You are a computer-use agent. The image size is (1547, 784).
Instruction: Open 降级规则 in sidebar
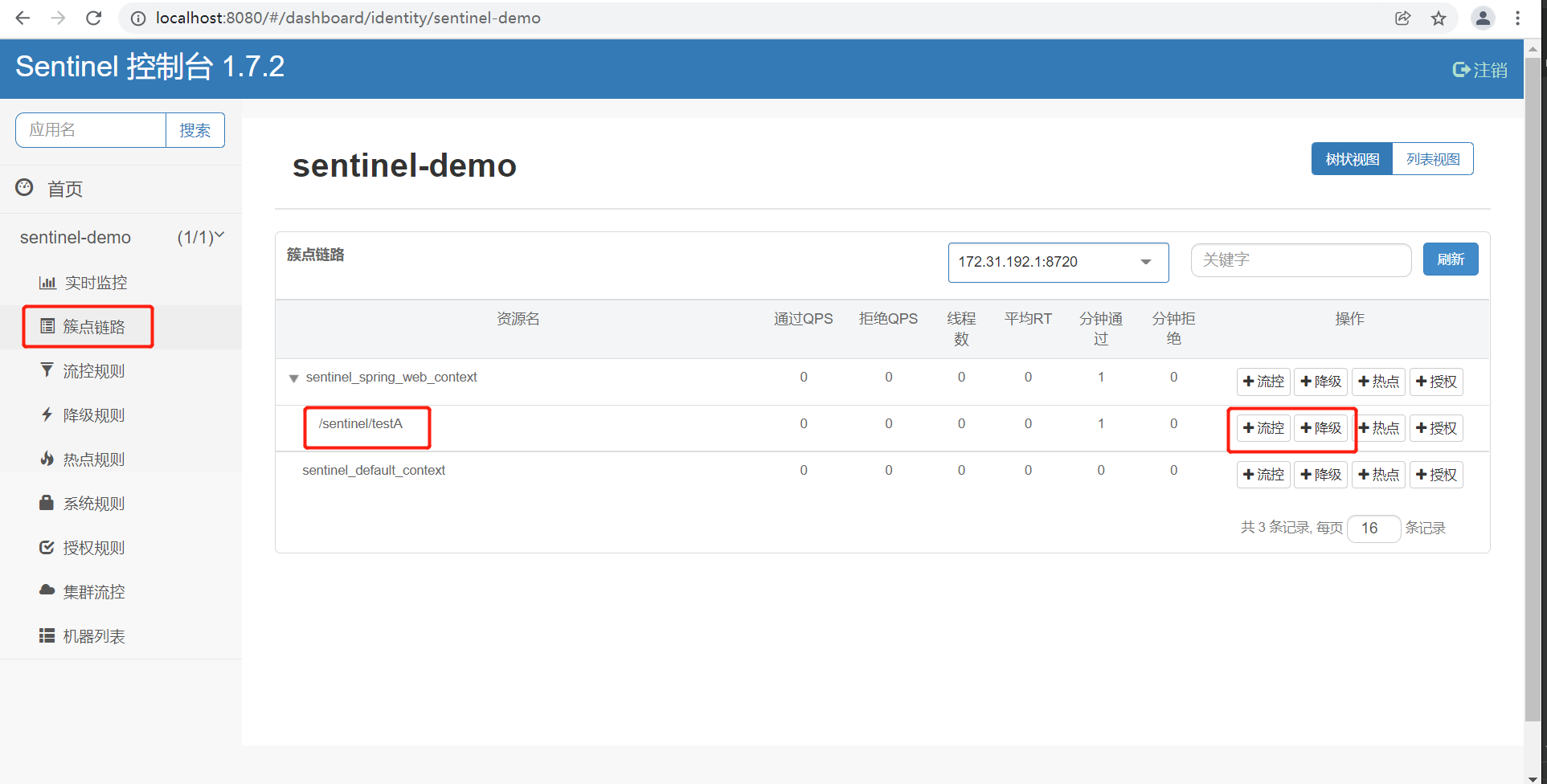[x=84, y=415]
